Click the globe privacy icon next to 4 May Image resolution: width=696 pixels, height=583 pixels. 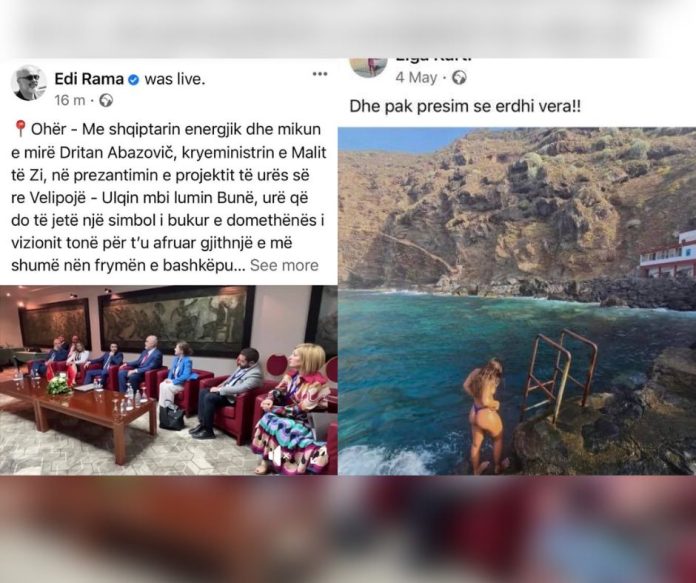pos(459,78)
